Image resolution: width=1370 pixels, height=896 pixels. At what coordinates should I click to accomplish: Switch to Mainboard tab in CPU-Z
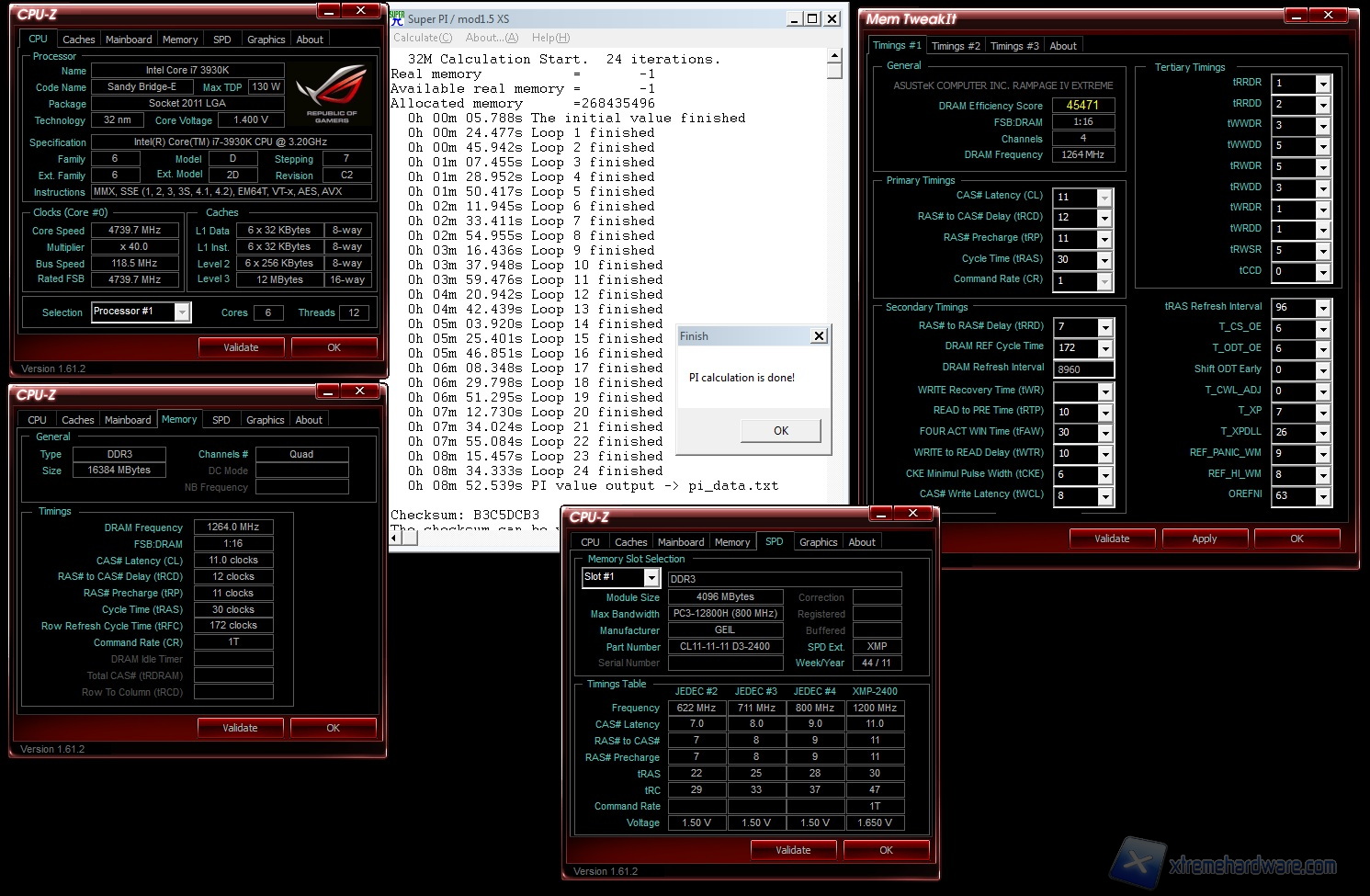(x=129, y=40)
